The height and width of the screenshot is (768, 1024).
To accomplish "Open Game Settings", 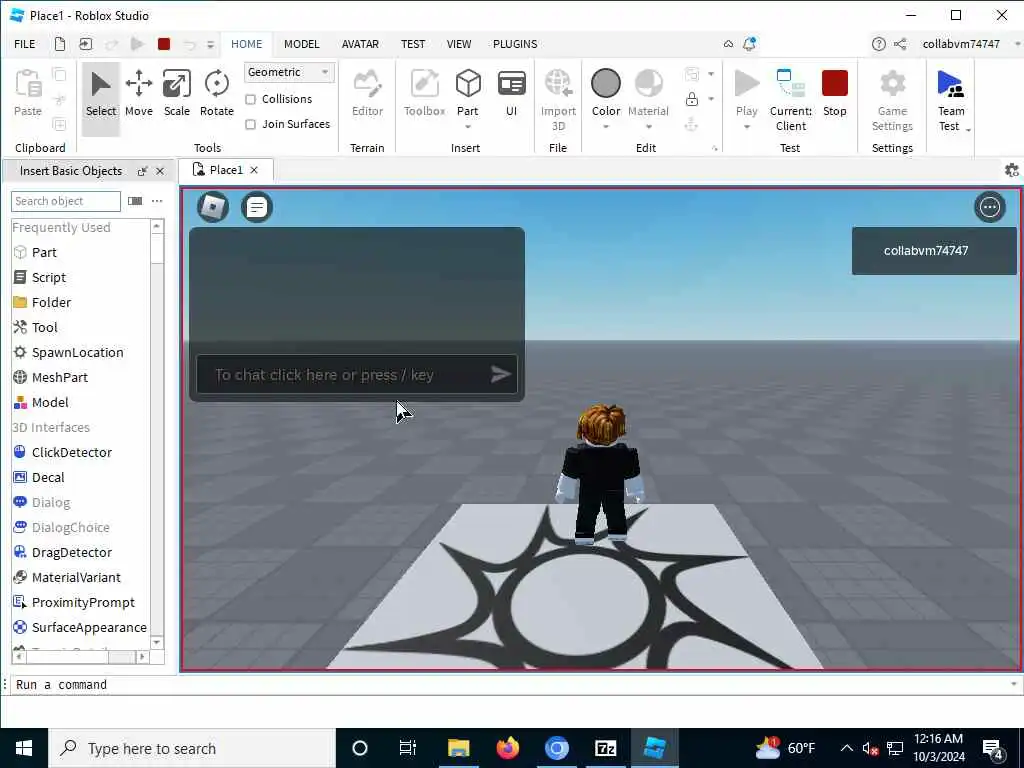I will pyautogui.click(x=892, y=99).
